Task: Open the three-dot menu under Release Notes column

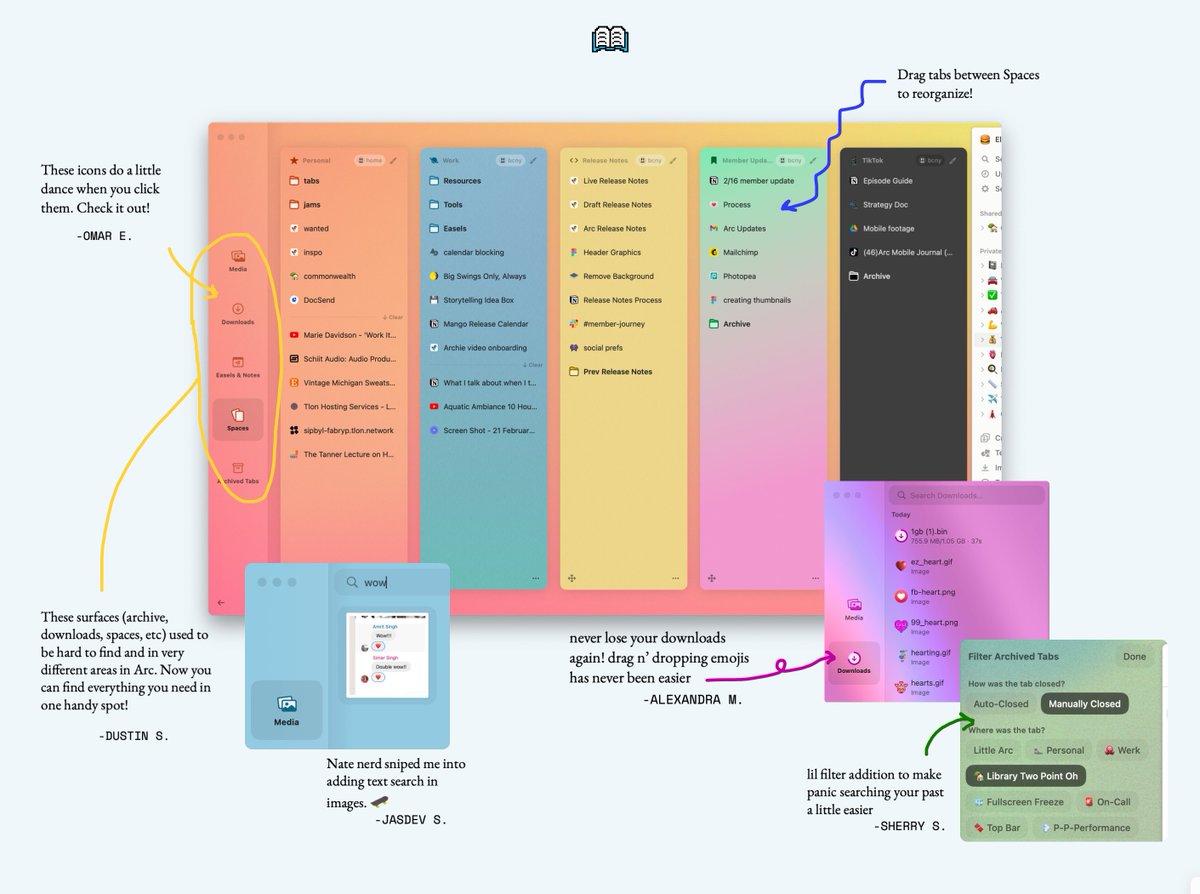Action: click(x=675, y=578)
